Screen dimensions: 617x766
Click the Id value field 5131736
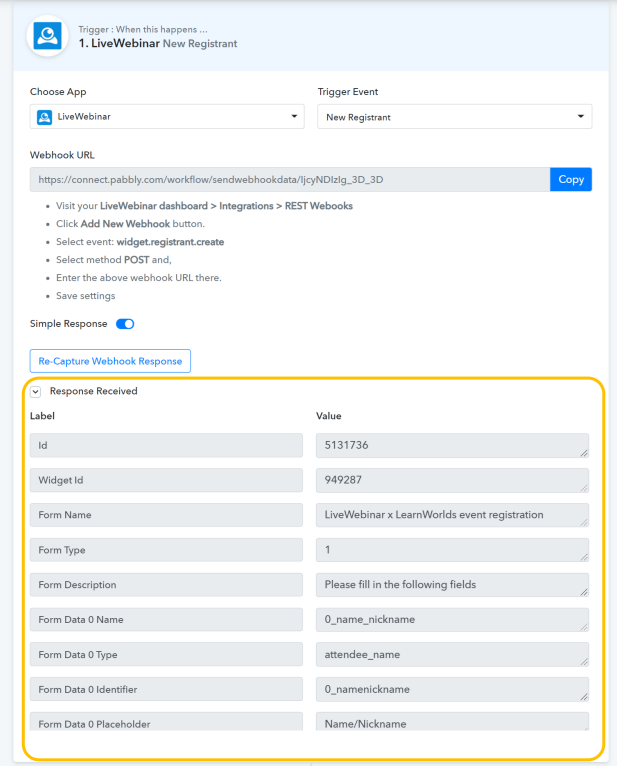pos(452,446)
